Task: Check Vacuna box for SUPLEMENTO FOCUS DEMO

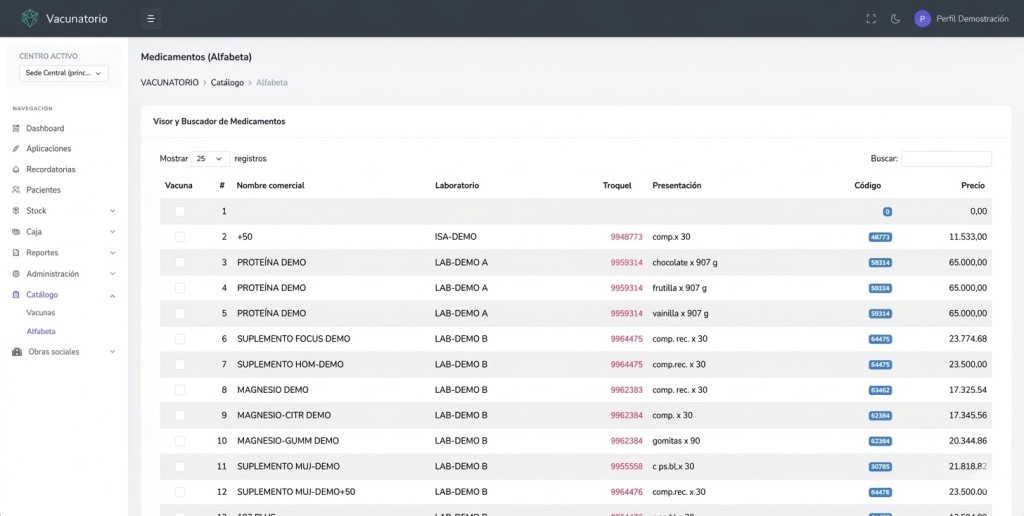Action: [180, 339]
